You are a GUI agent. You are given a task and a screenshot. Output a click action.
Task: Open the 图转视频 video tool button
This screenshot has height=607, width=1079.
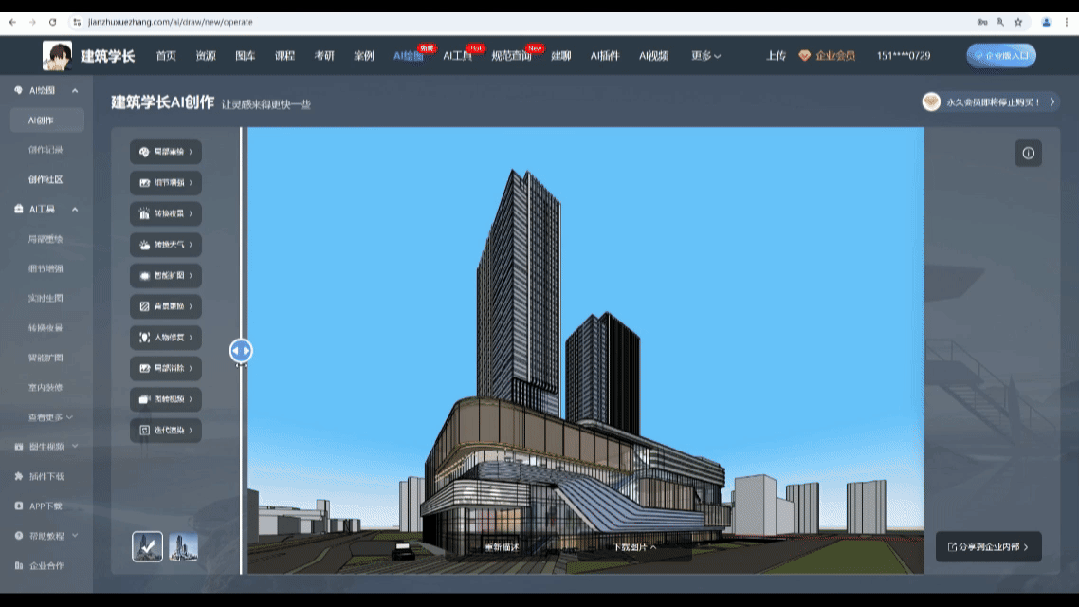[x=166, y=399]
